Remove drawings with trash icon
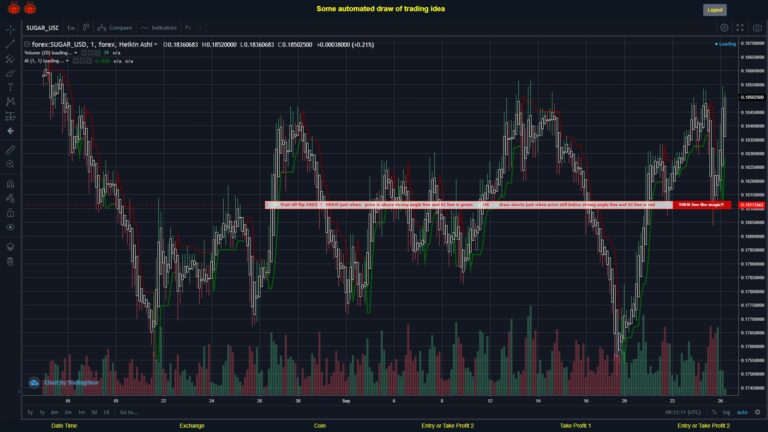Viewport: 768px width, 432px height. pyautogui.click(x=10, y=261)
